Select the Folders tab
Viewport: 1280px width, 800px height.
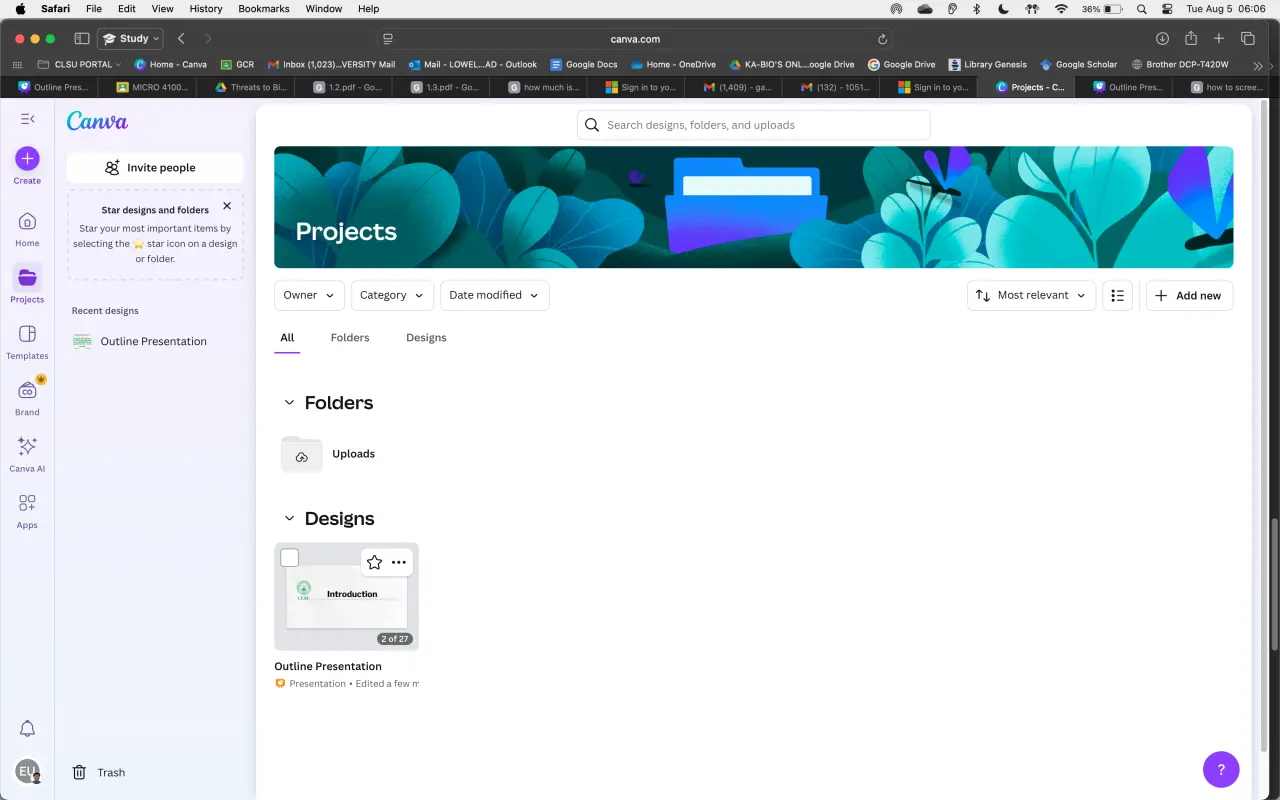coord(350,338)
